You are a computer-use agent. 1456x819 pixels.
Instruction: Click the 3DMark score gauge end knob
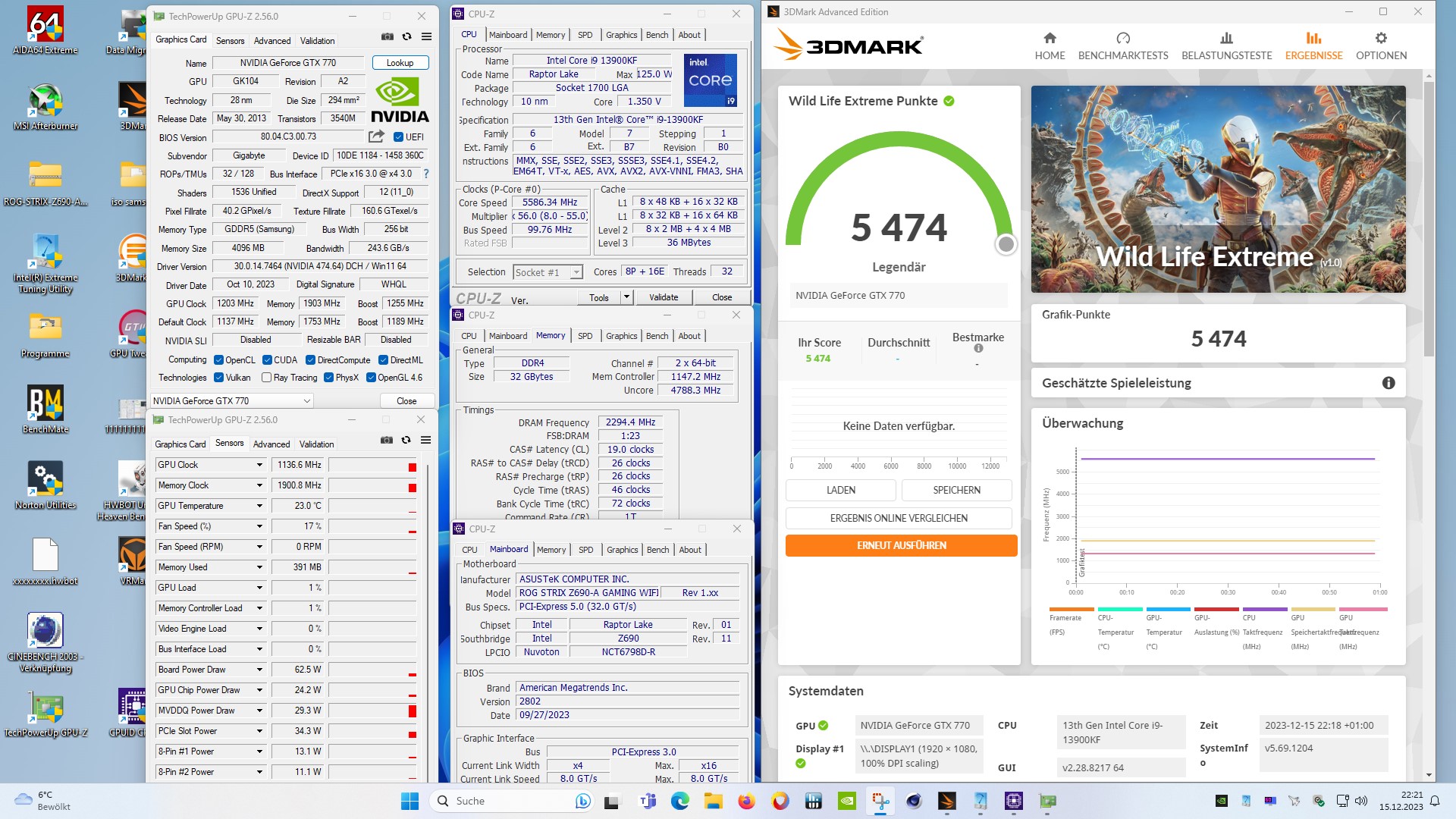pos(1006,244)
